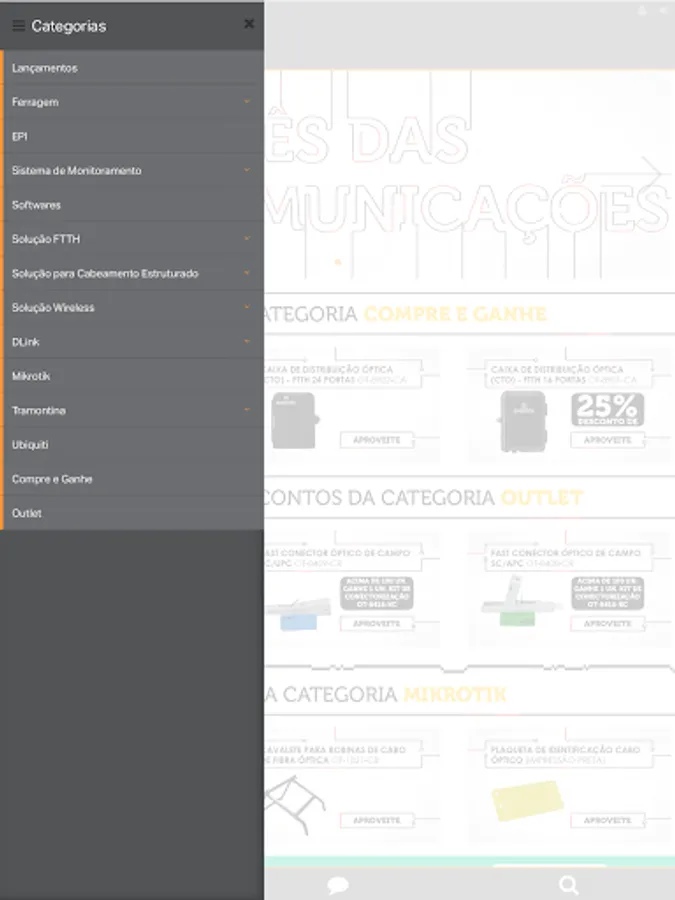The width and height of the screenshot is (675, 900).
Task: Expand the DLink chevron
Action: tap(247, 342)
